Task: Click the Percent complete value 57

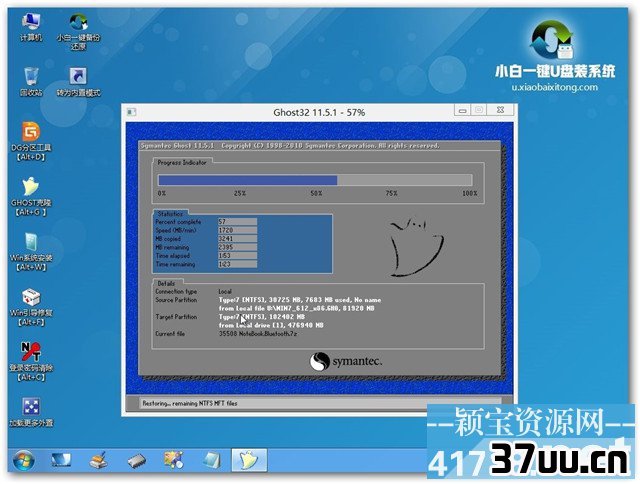Action: click(238, 222)
